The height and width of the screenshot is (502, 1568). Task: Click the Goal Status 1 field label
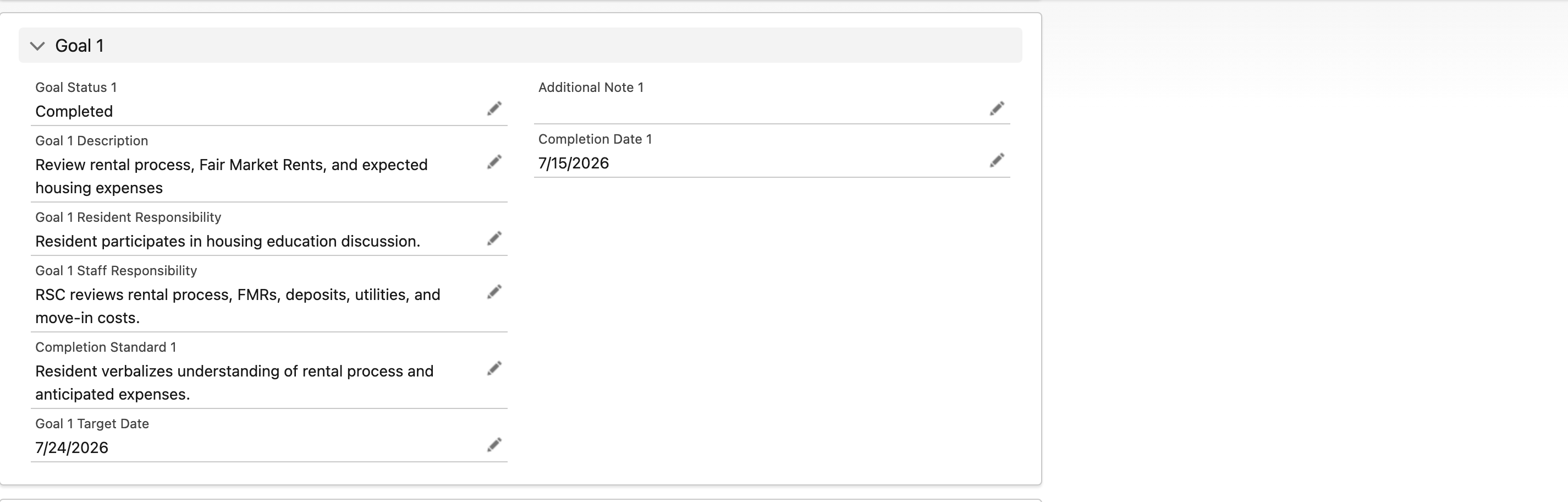(76, 87)
